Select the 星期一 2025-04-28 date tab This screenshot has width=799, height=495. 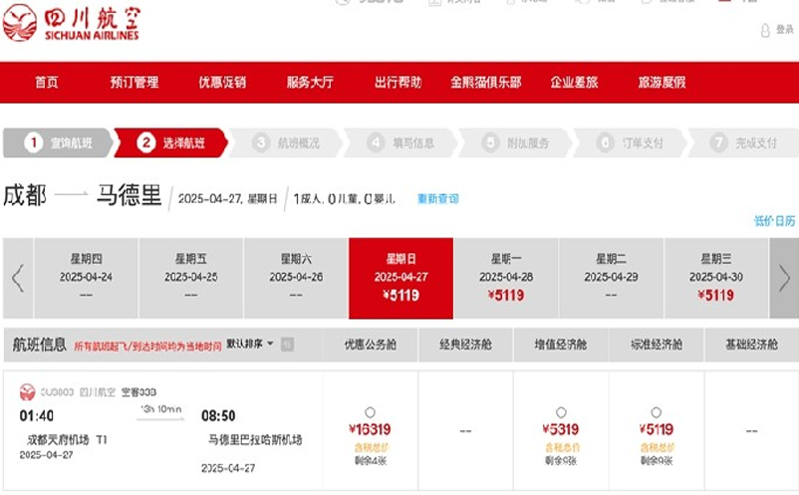506,278
